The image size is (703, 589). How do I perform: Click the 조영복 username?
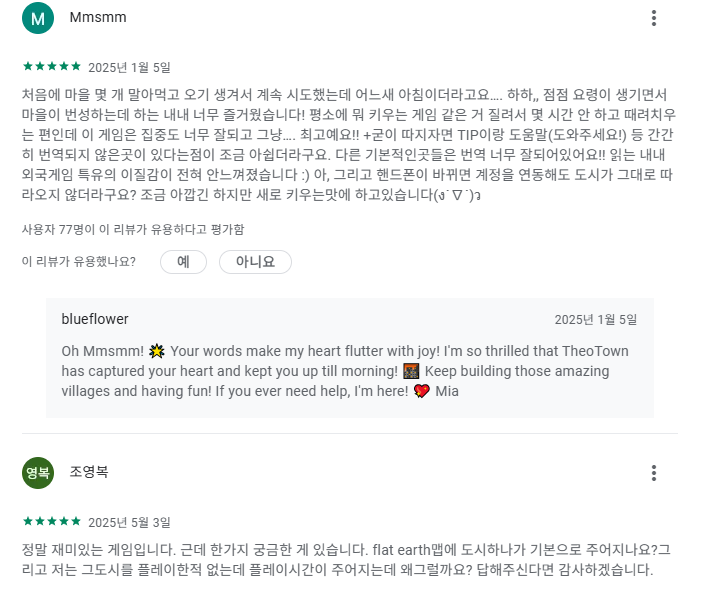[x=89, y=472]
